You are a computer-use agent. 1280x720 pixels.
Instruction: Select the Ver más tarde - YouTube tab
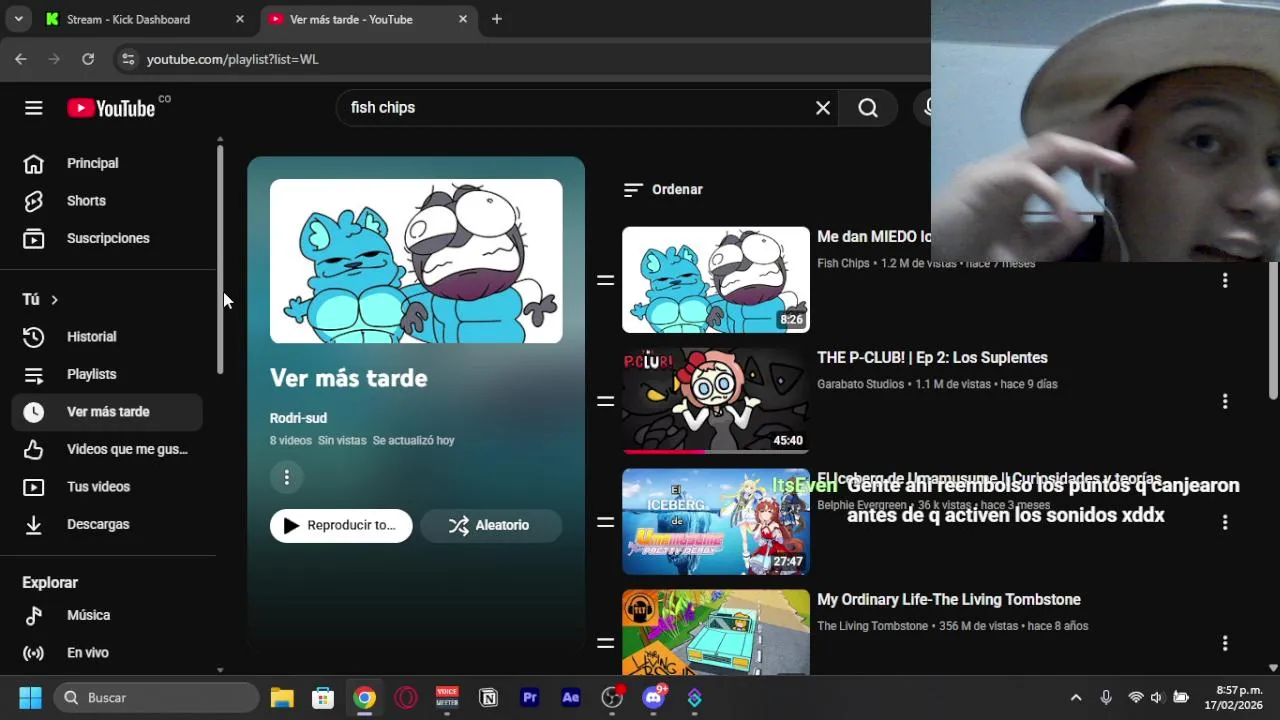point(370,19)
